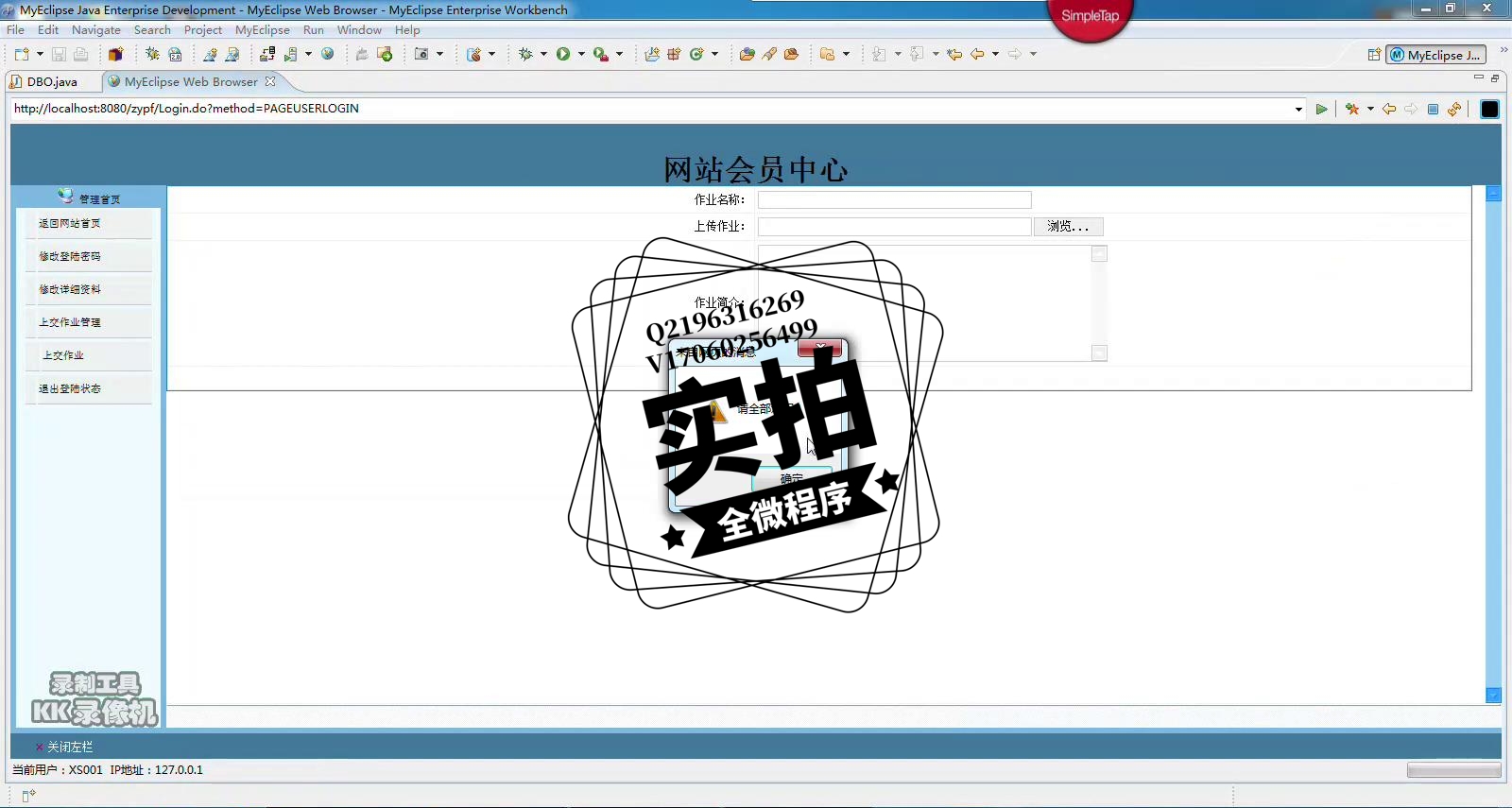Click the Last Edit Location arrow icon
This screenshot has width=1512, height=808.
(x=954, y=54)
